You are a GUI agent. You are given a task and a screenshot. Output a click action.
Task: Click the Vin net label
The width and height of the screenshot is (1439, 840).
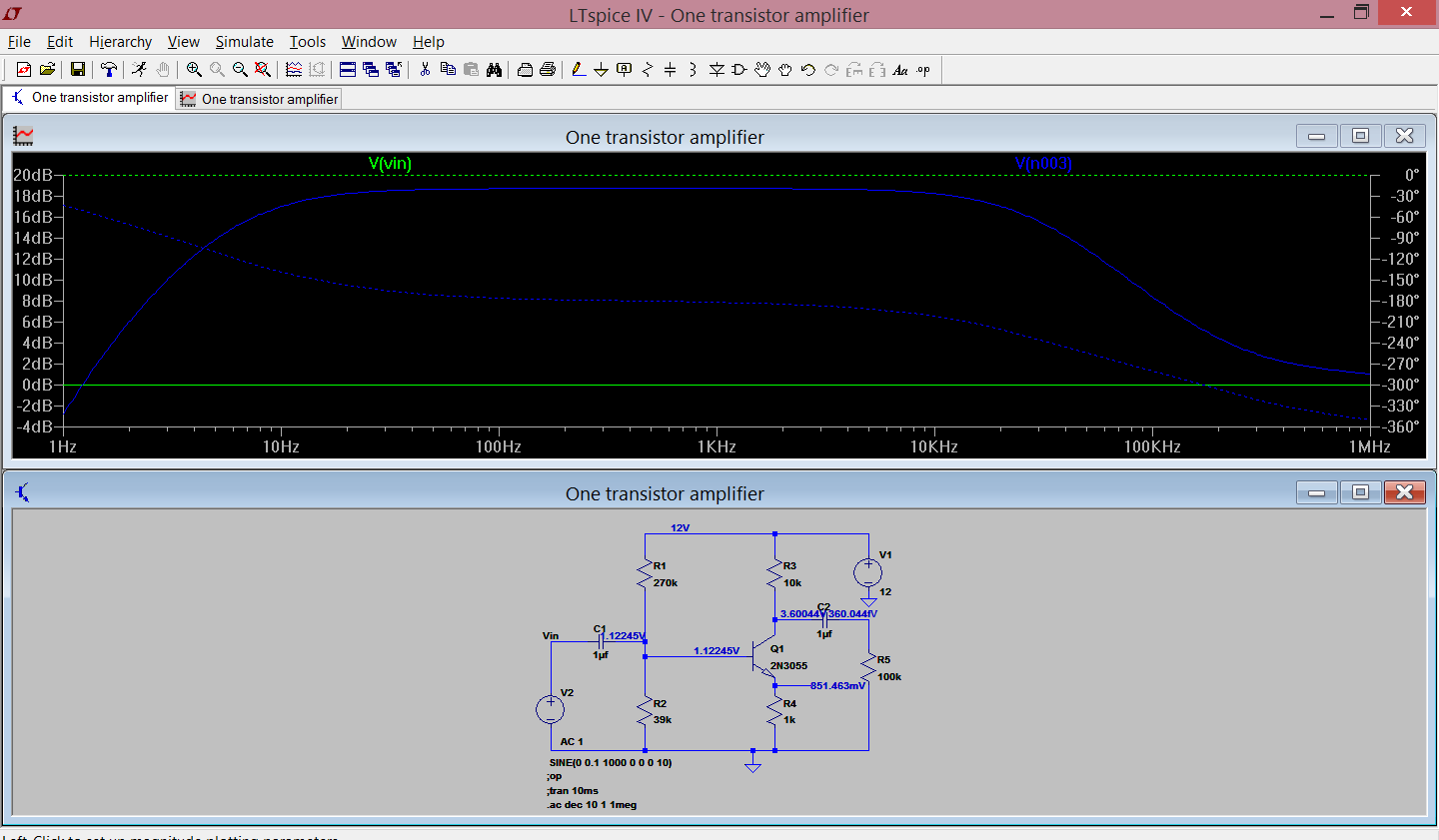[x=551, y=636]
